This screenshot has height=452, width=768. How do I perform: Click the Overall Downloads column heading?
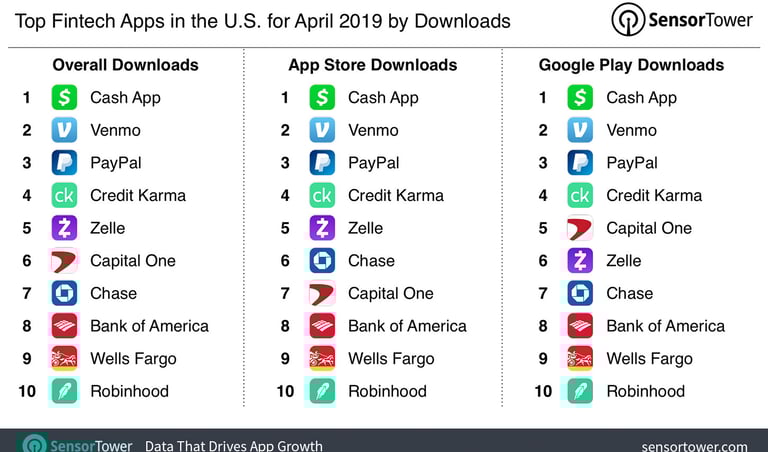pos(125,65)
